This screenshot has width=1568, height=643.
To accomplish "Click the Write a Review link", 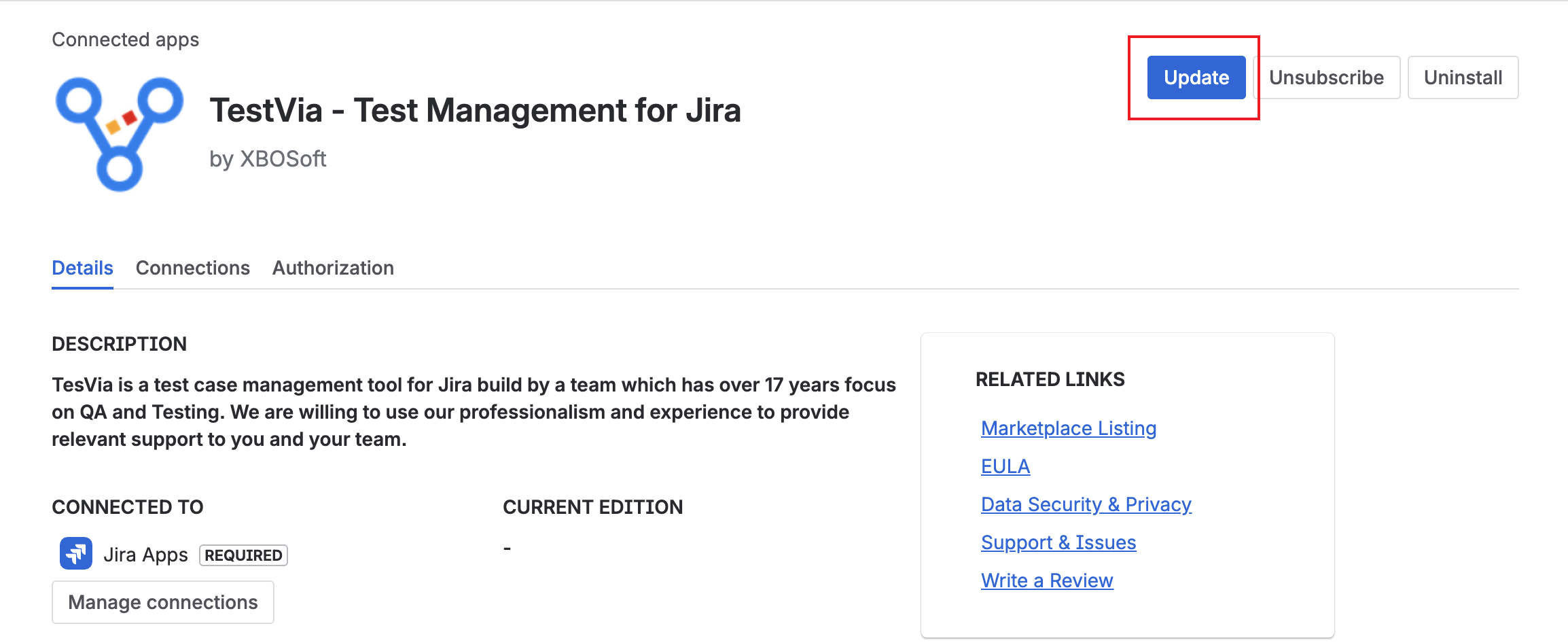I will 1047,580.
